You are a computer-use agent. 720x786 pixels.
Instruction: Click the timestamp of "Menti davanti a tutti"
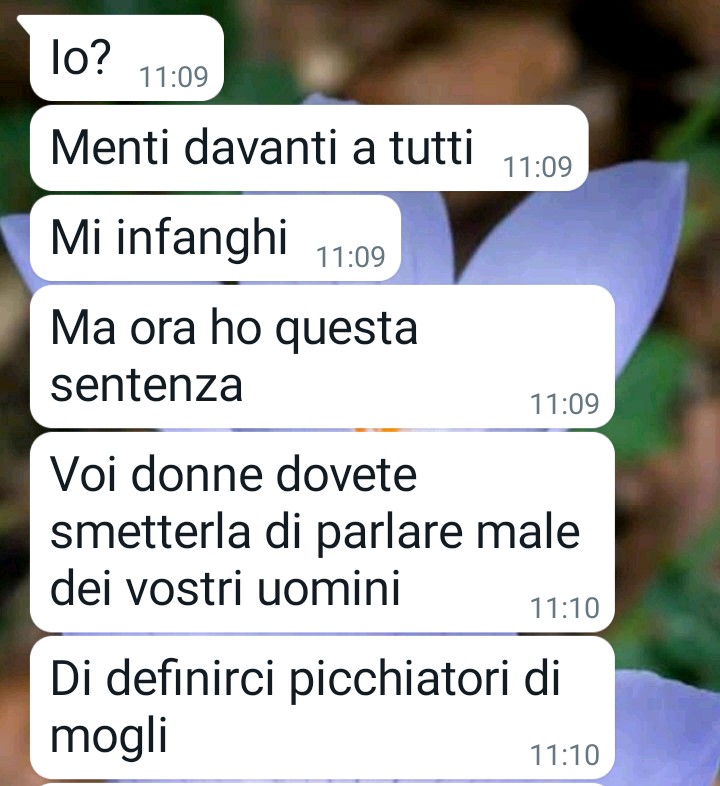[x=537, y=167]
